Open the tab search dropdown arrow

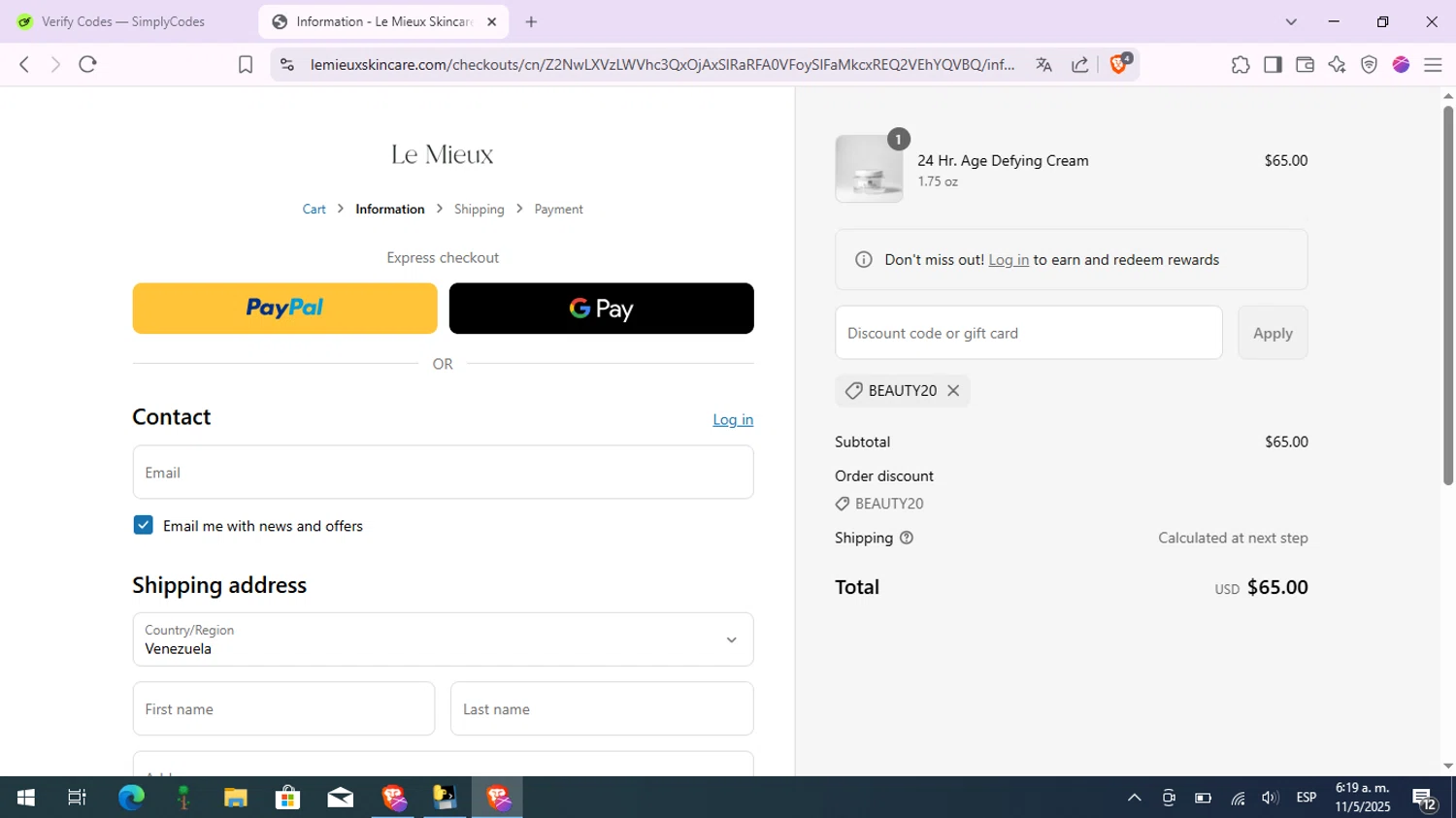click(1291, 21)
